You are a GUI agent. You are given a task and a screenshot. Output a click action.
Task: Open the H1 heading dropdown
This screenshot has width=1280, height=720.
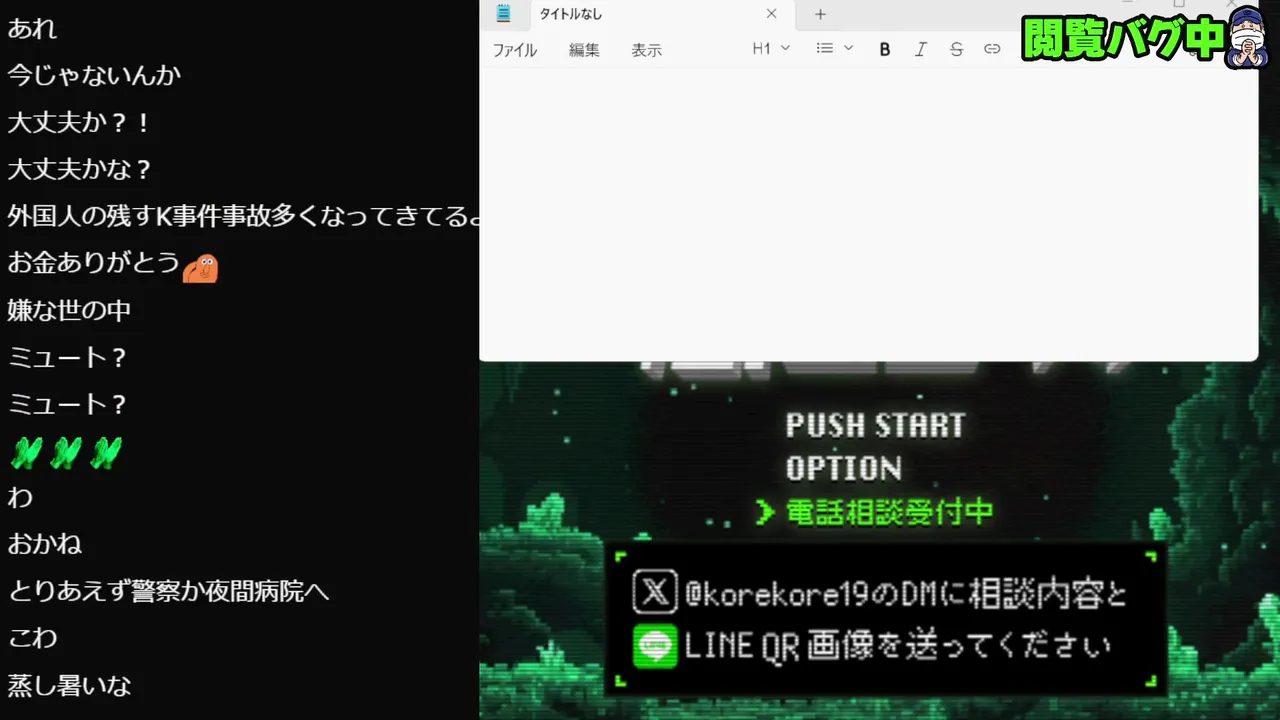pyautogui.click(x=771, y=48)
